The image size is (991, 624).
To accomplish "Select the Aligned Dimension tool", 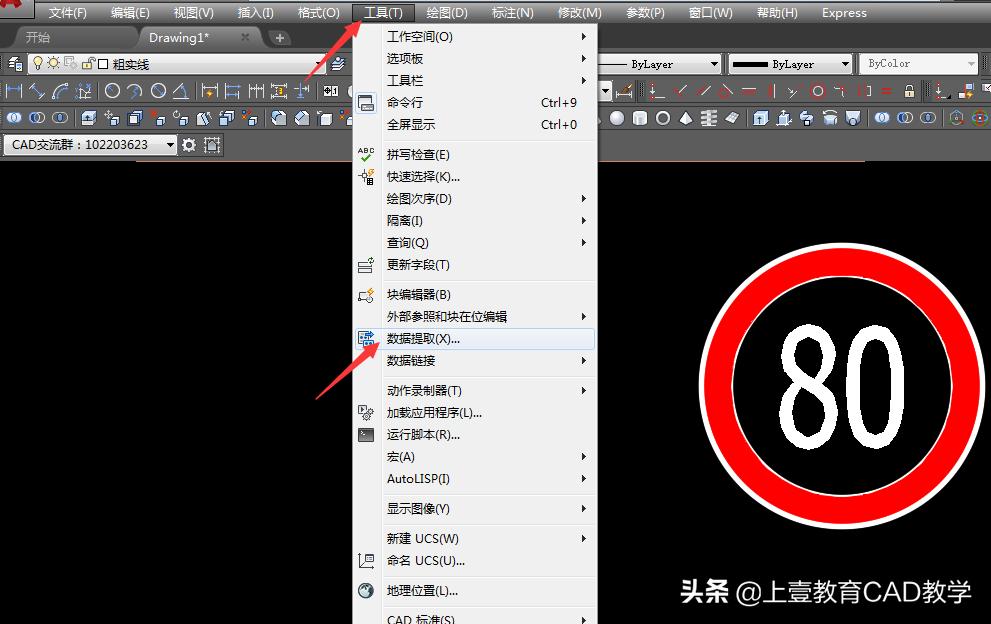I will (x=38, y=91).
